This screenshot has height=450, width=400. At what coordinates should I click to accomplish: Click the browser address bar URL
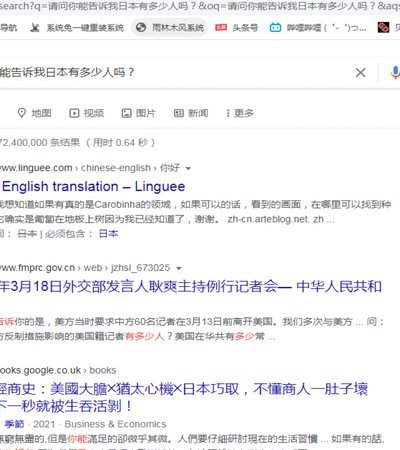200,6
